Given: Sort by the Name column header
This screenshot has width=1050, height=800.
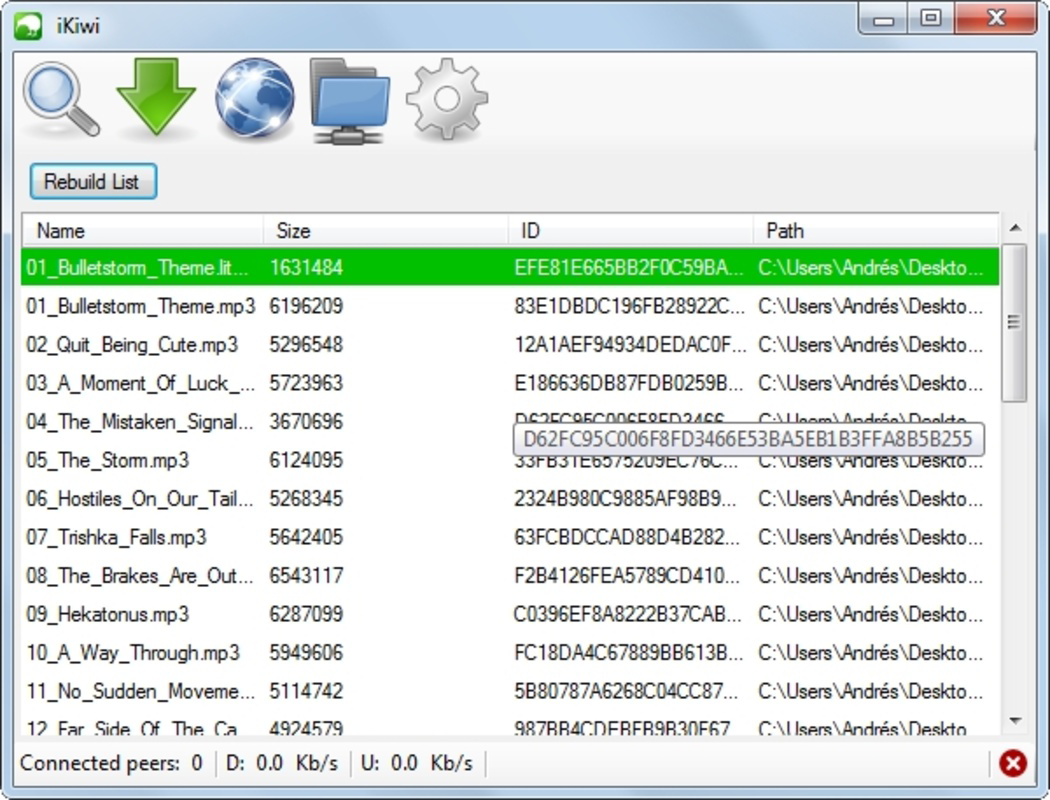Looking at the screenshot, I should (143, 231).
